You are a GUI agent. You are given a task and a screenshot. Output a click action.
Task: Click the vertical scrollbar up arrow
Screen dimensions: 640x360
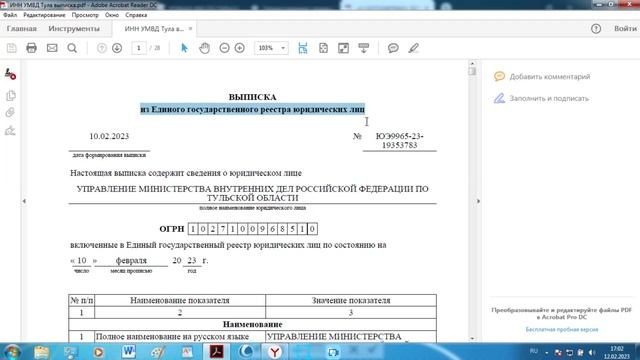click(x=472, y=63)
